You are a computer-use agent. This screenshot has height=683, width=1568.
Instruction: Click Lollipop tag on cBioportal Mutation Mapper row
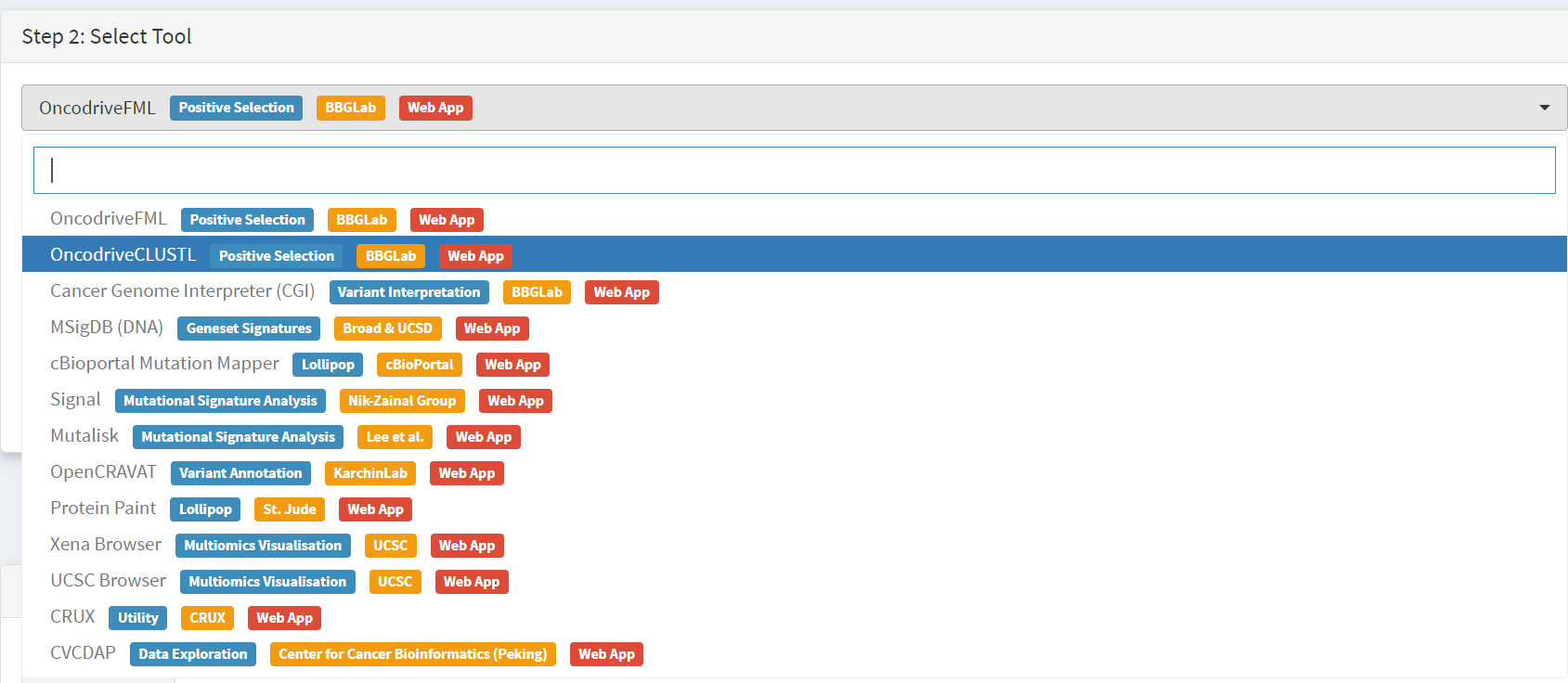pos(328,365)
